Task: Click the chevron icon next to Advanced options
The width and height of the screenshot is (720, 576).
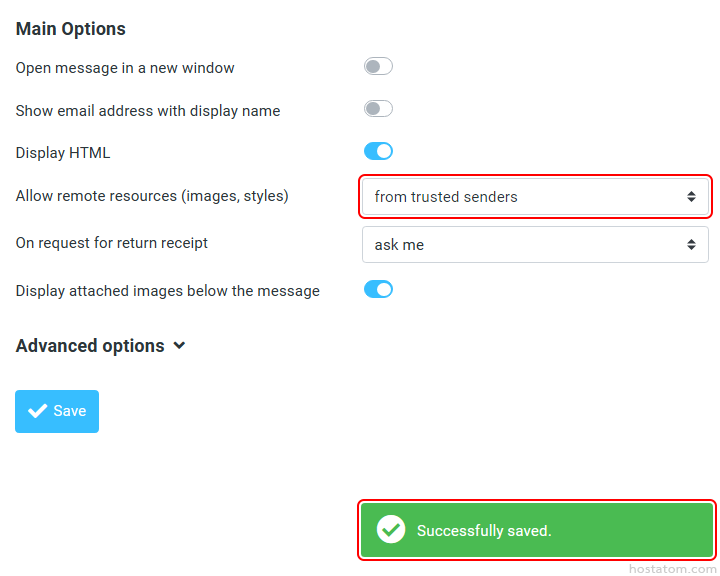Action: 179,346
